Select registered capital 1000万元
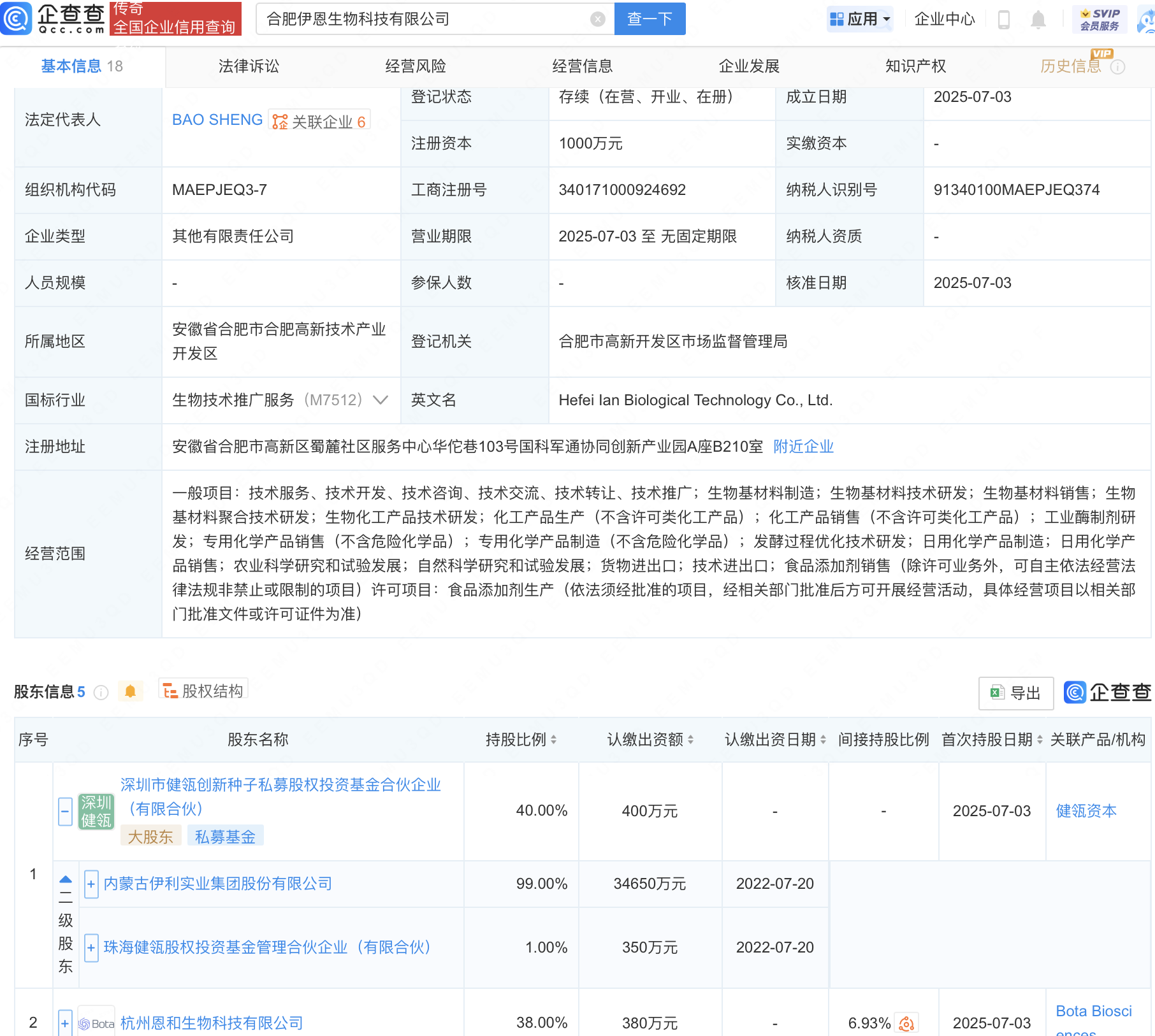 click(590, 143)
